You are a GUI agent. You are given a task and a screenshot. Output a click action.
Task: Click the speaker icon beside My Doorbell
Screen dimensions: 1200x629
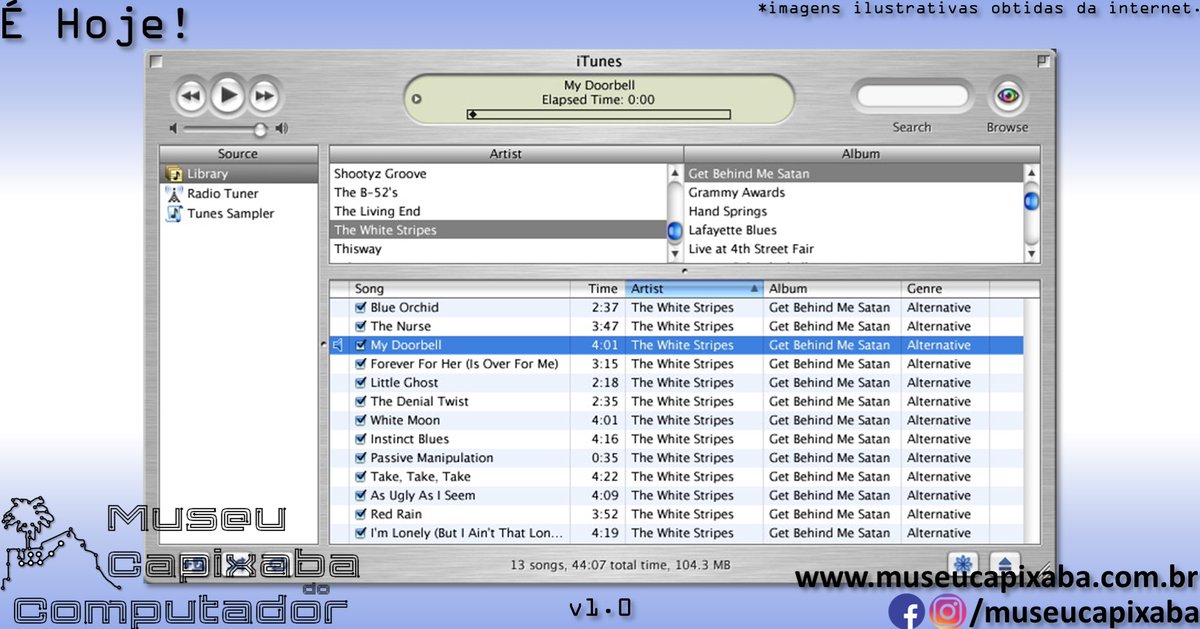pyautogui.click(x=338, y=345)
